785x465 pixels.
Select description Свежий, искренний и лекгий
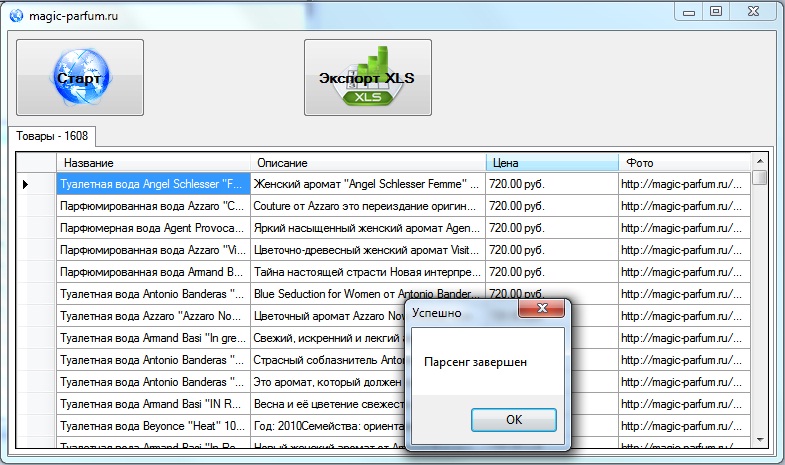point(328,338)
